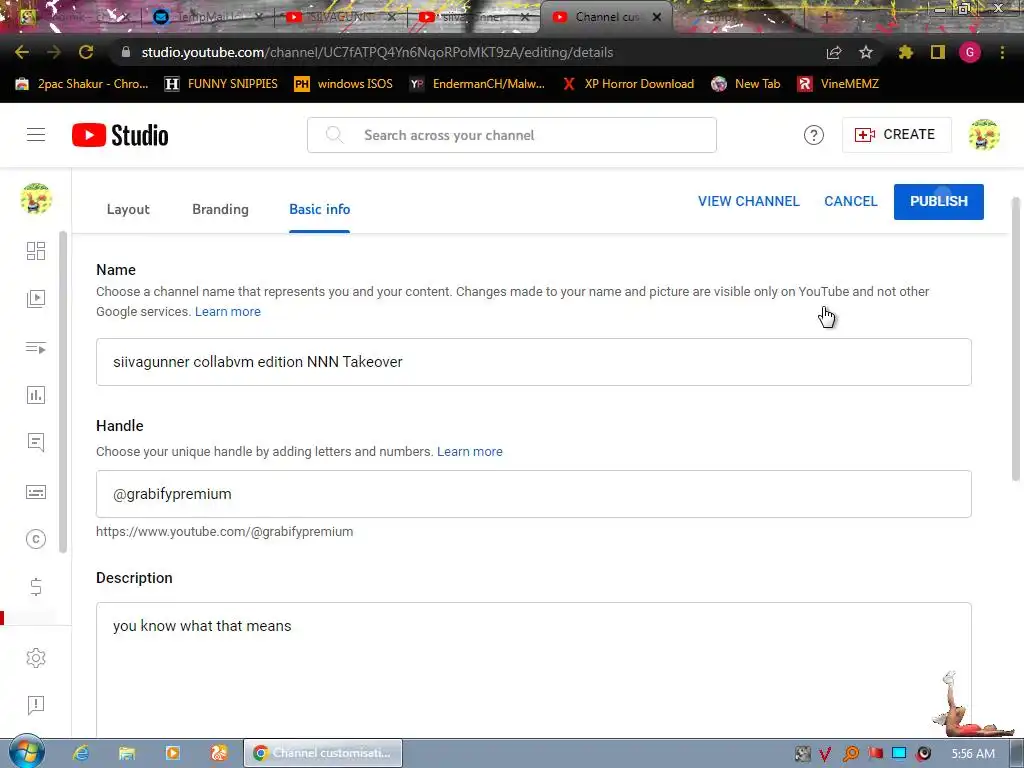Viewport: 1024px width, 768px height.
Task: Click the search magnifier icon in search bar
Action: click(x=334, y=135)
